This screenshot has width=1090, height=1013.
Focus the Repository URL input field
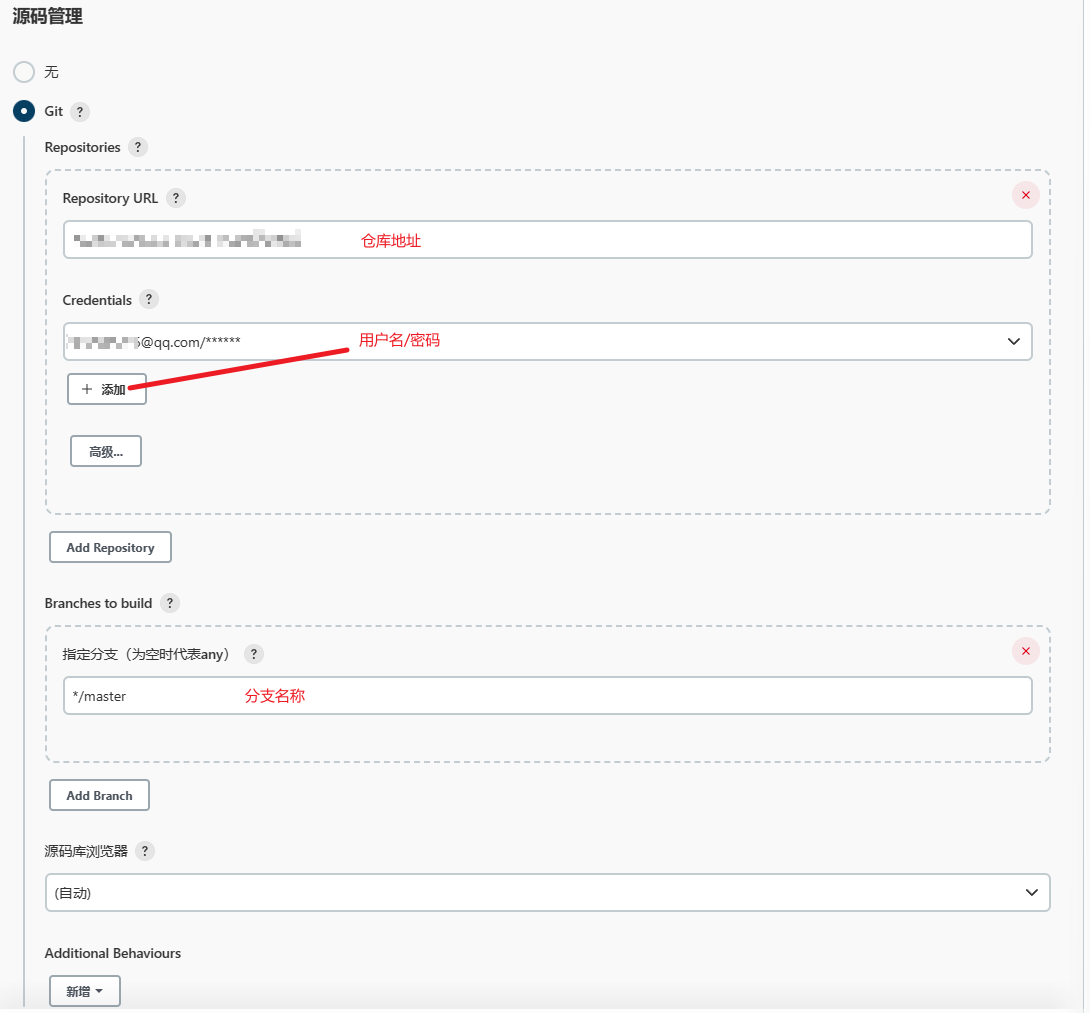(547, 240)
